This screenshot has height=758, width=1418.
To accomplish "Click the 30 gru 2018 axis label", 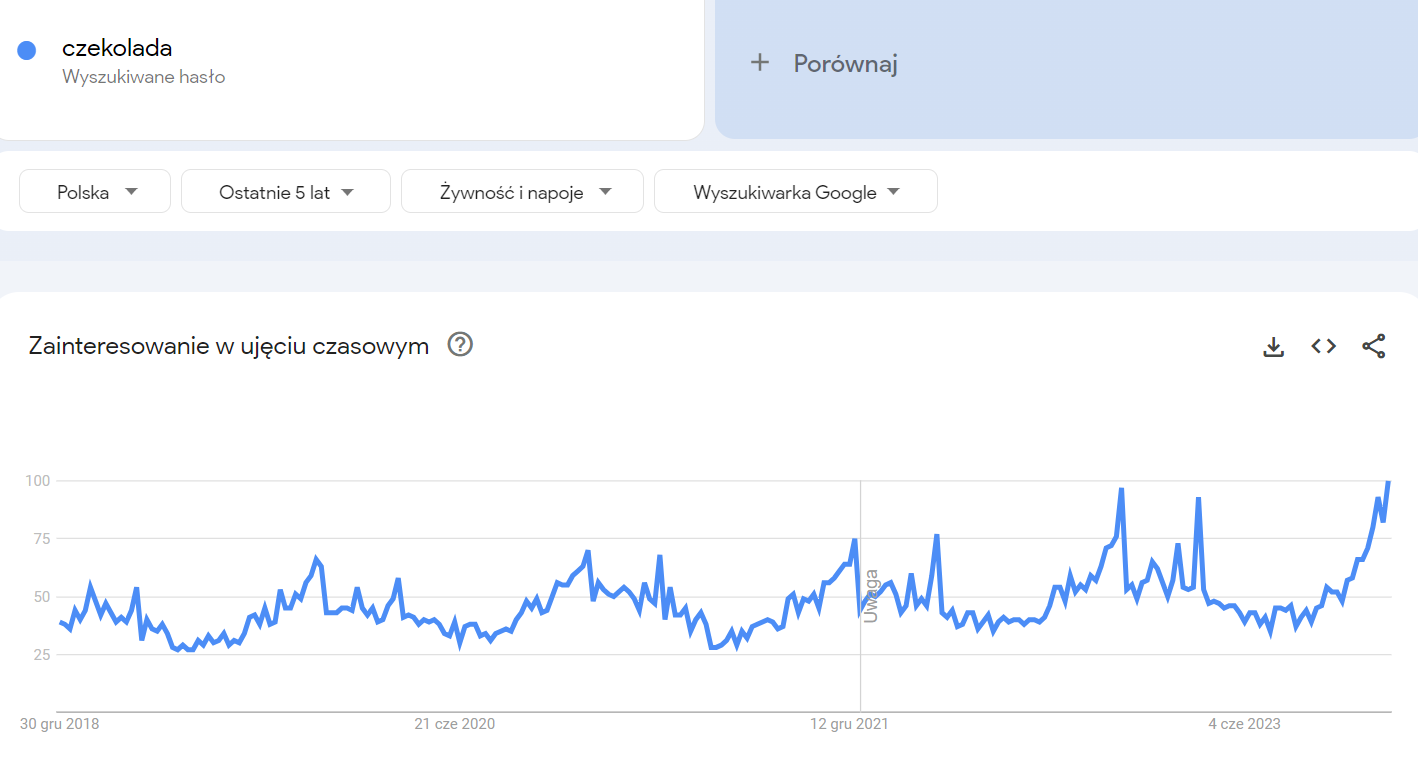I will 60,724.
